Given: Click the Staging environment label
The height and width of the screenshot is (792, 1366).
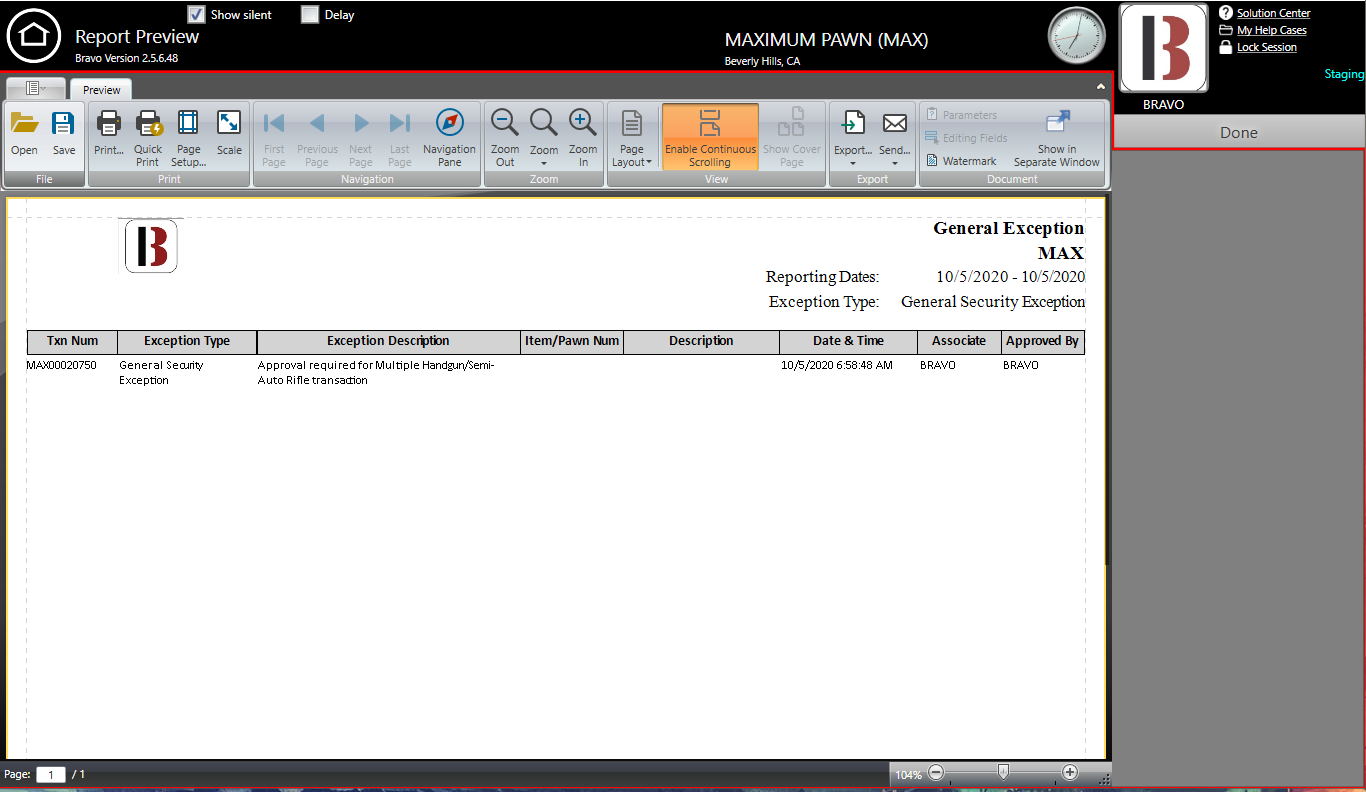Looking at the screenshot, I should (1344, 74).
